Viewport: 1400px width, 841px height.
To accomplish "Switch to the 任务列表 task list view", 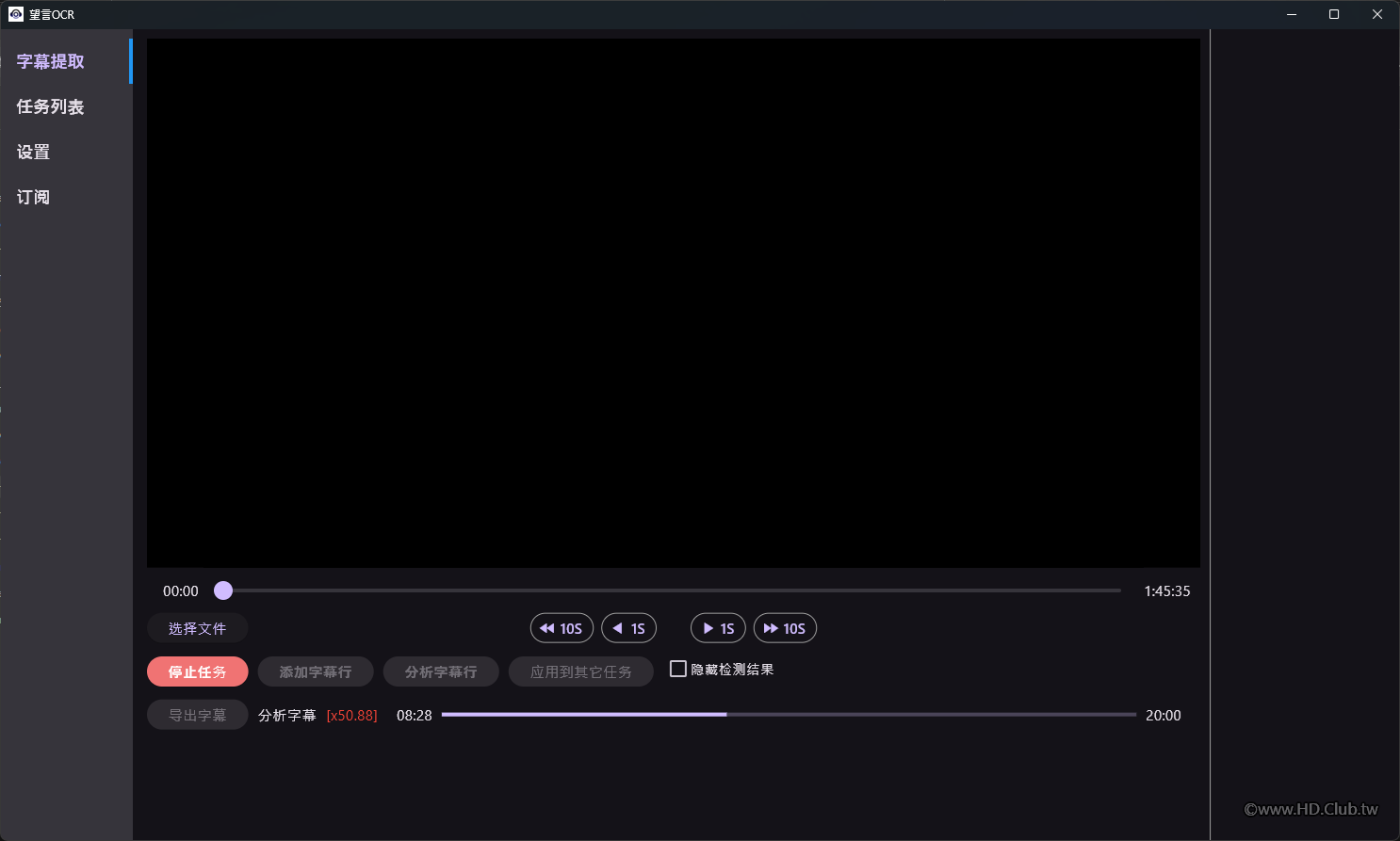I will point(50,106).
